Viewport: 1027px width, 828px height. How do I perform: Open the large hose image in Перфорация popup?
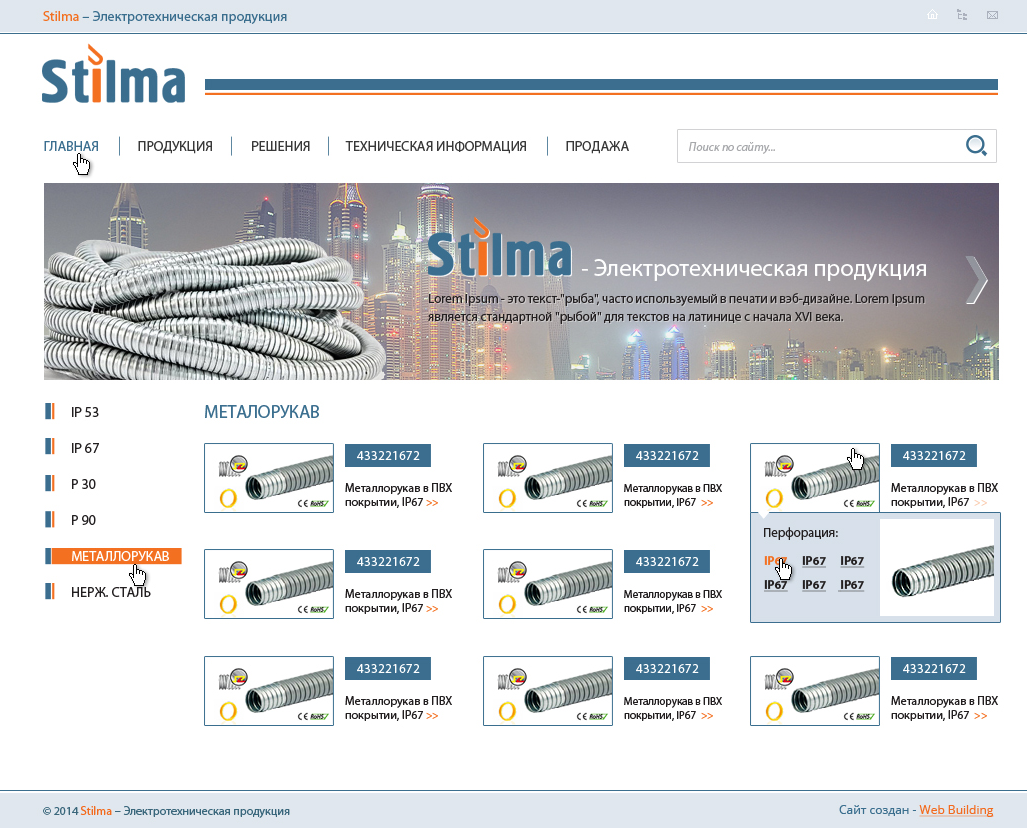tap(937, 567)
